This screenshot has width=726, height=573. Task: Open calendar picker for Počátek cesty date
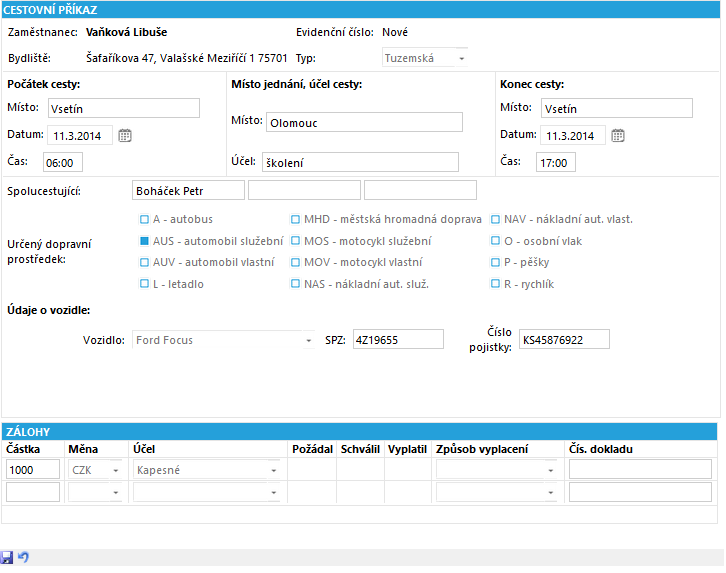125,136
